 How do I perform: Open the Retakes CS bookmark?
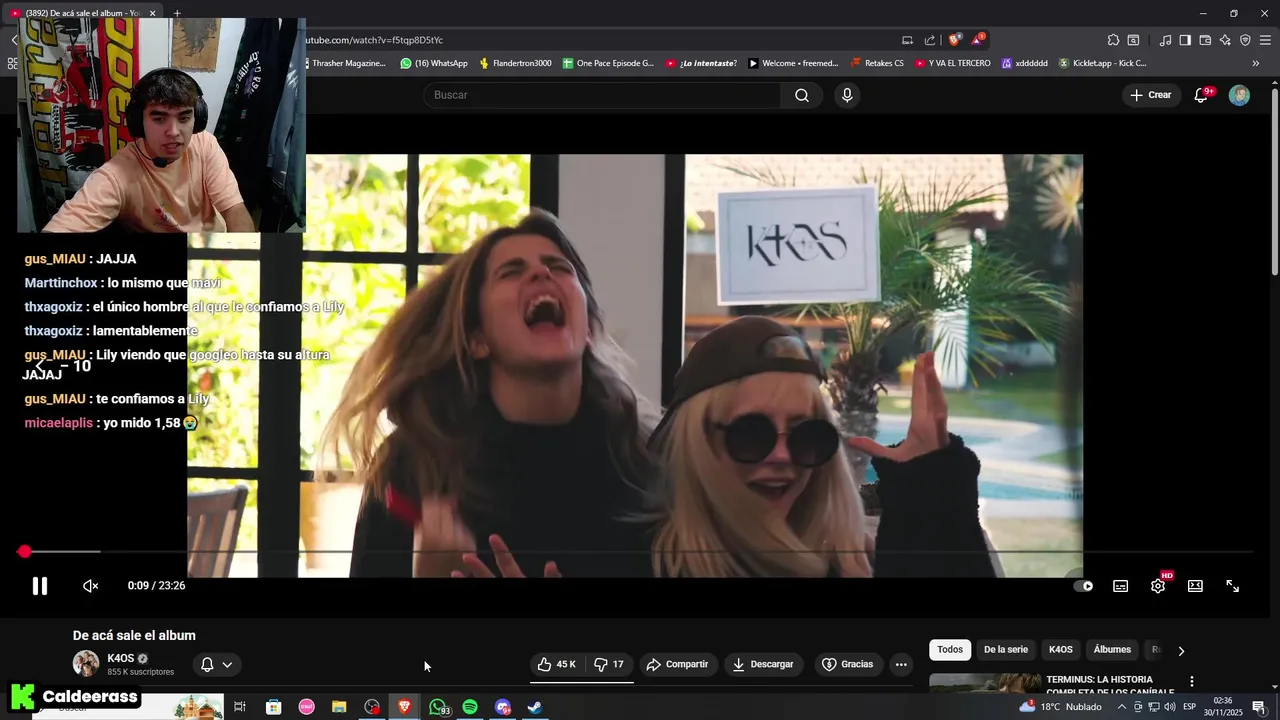click(x=877, y=63)
